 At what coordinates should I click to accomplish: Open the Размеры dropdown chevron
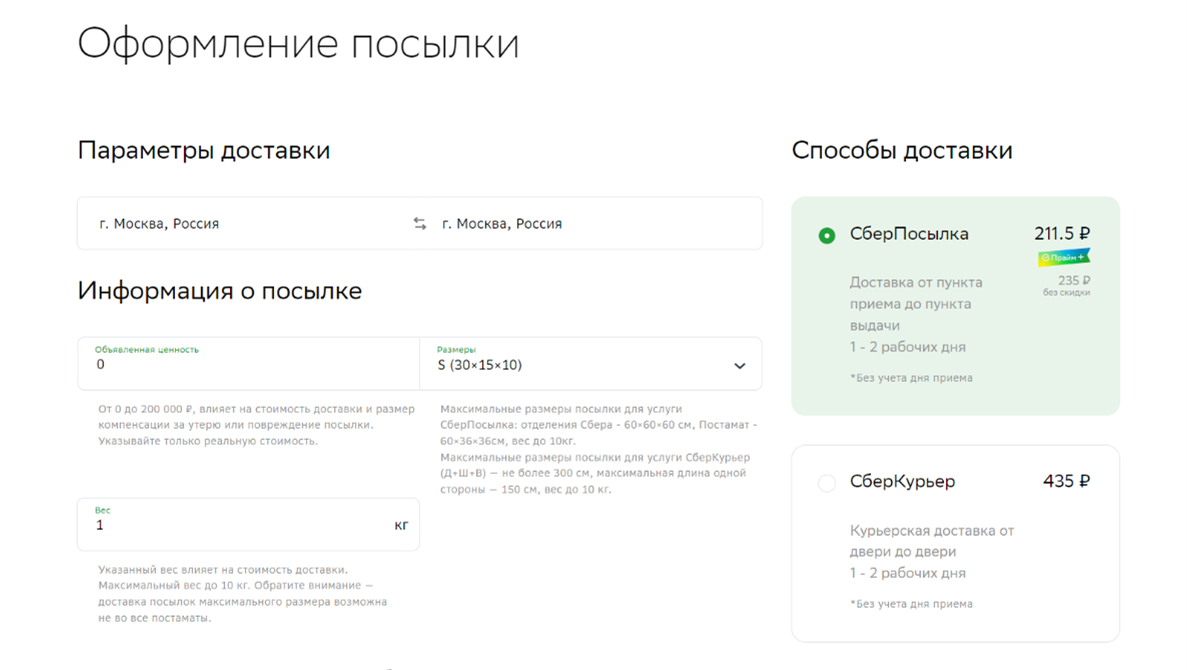[x=740, y=366]
